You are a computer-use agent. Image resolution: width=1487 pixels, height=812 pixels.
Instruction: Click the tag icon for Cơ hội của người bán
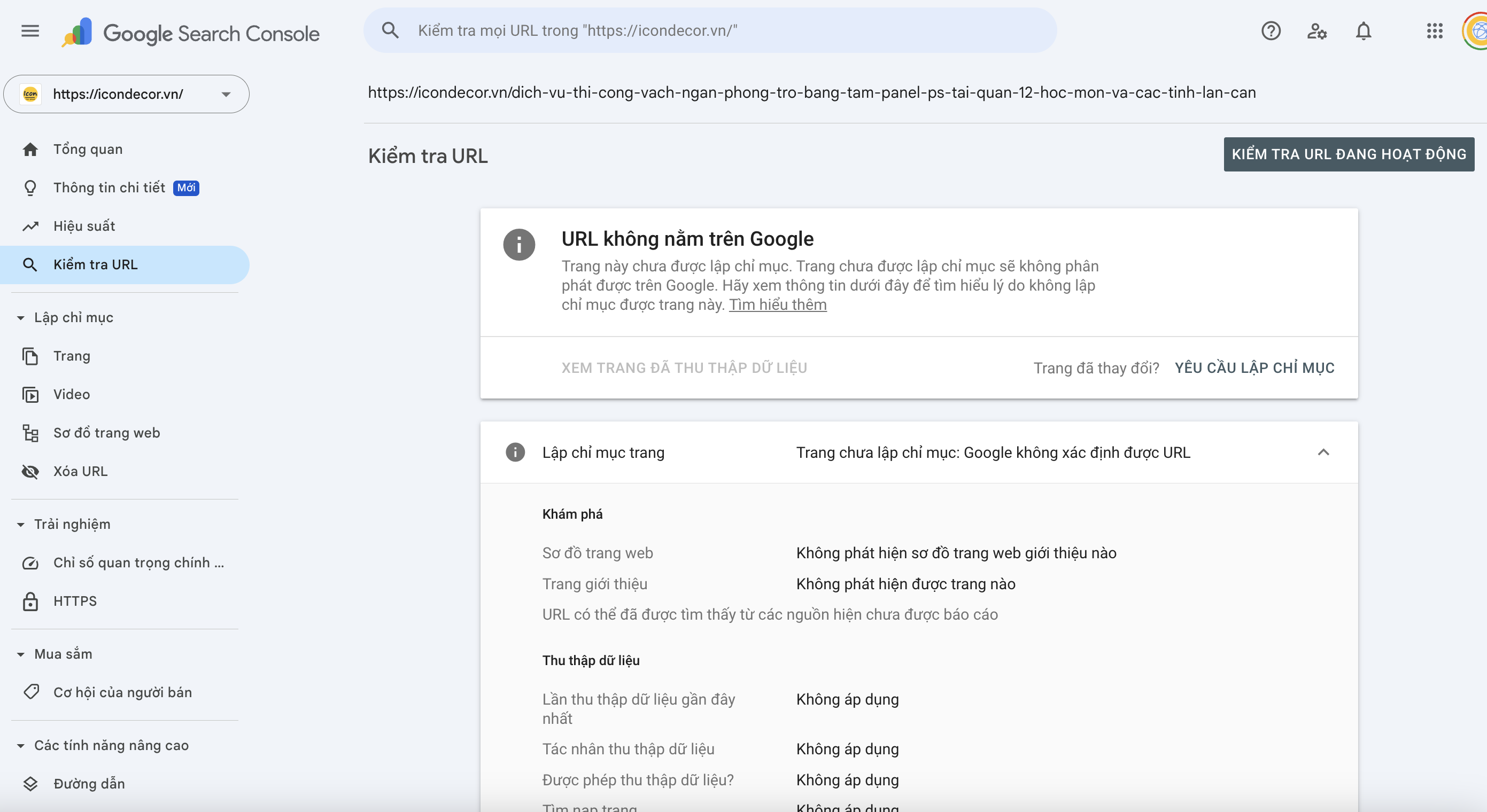click(30, 692)
